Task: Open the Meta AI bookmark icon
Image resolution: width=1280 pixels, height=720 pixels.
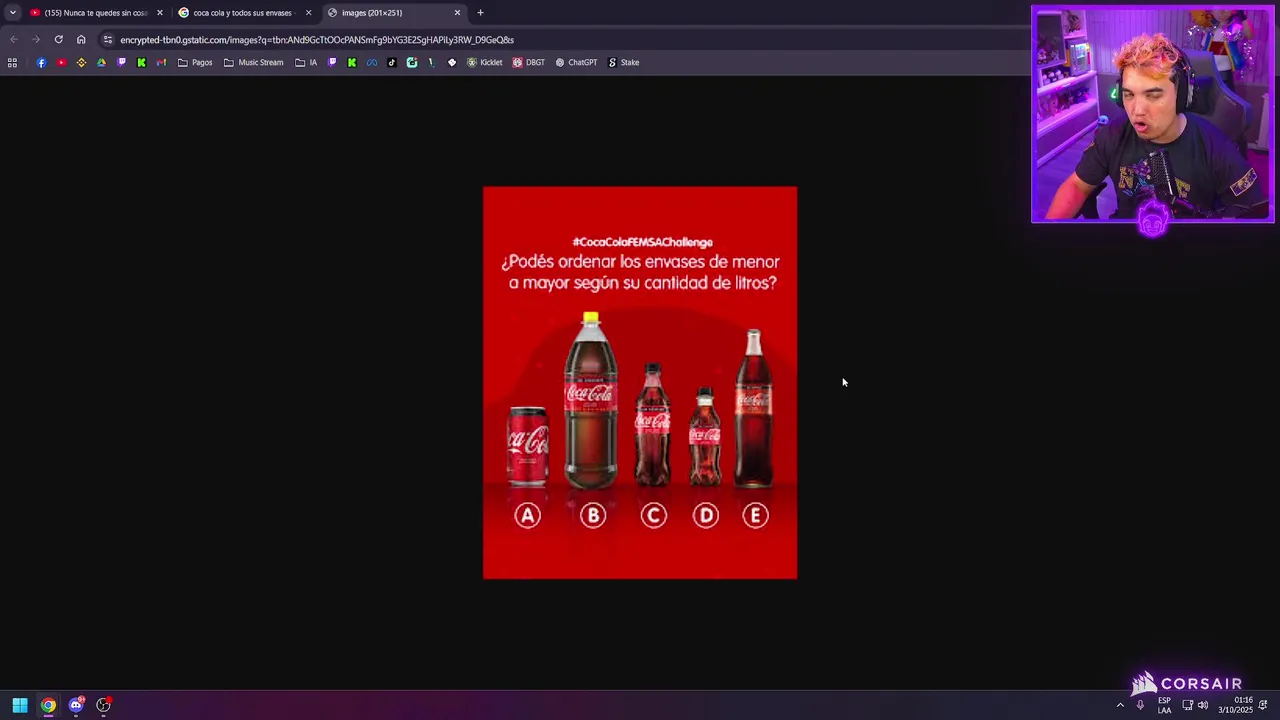Action: pos(372,62)
